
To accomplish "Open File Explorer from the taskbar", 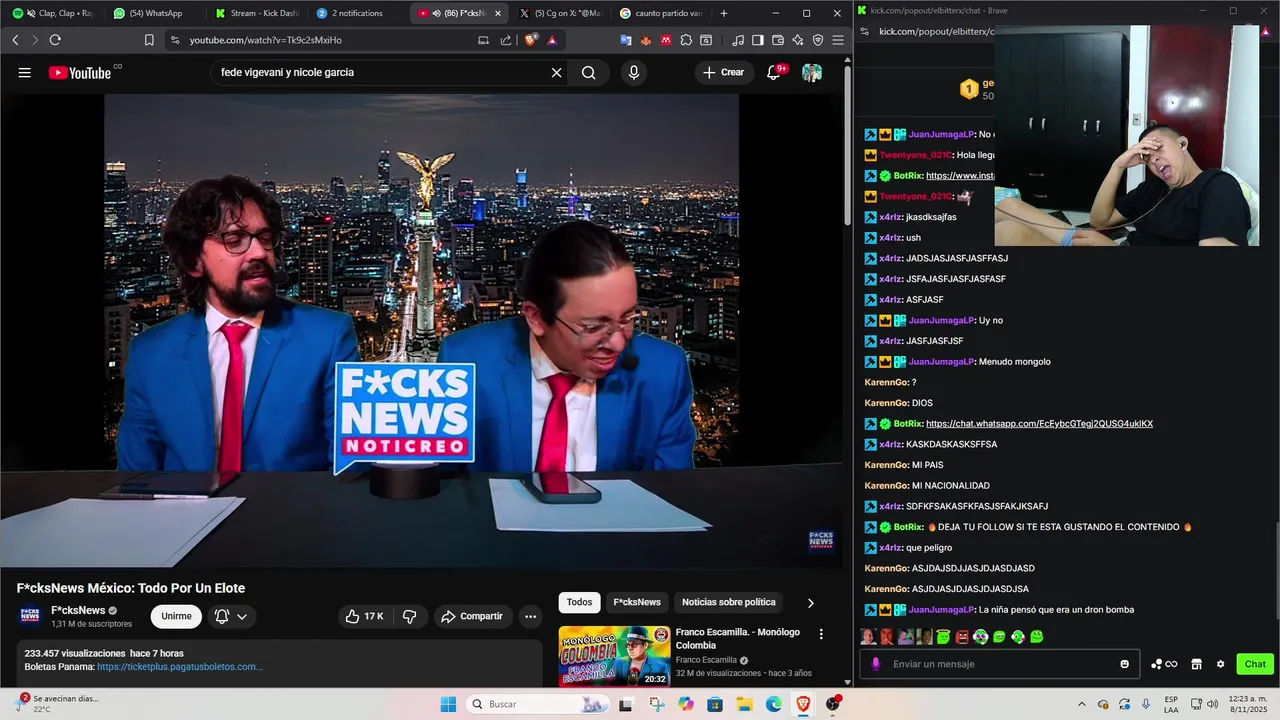I will [745, 704].
